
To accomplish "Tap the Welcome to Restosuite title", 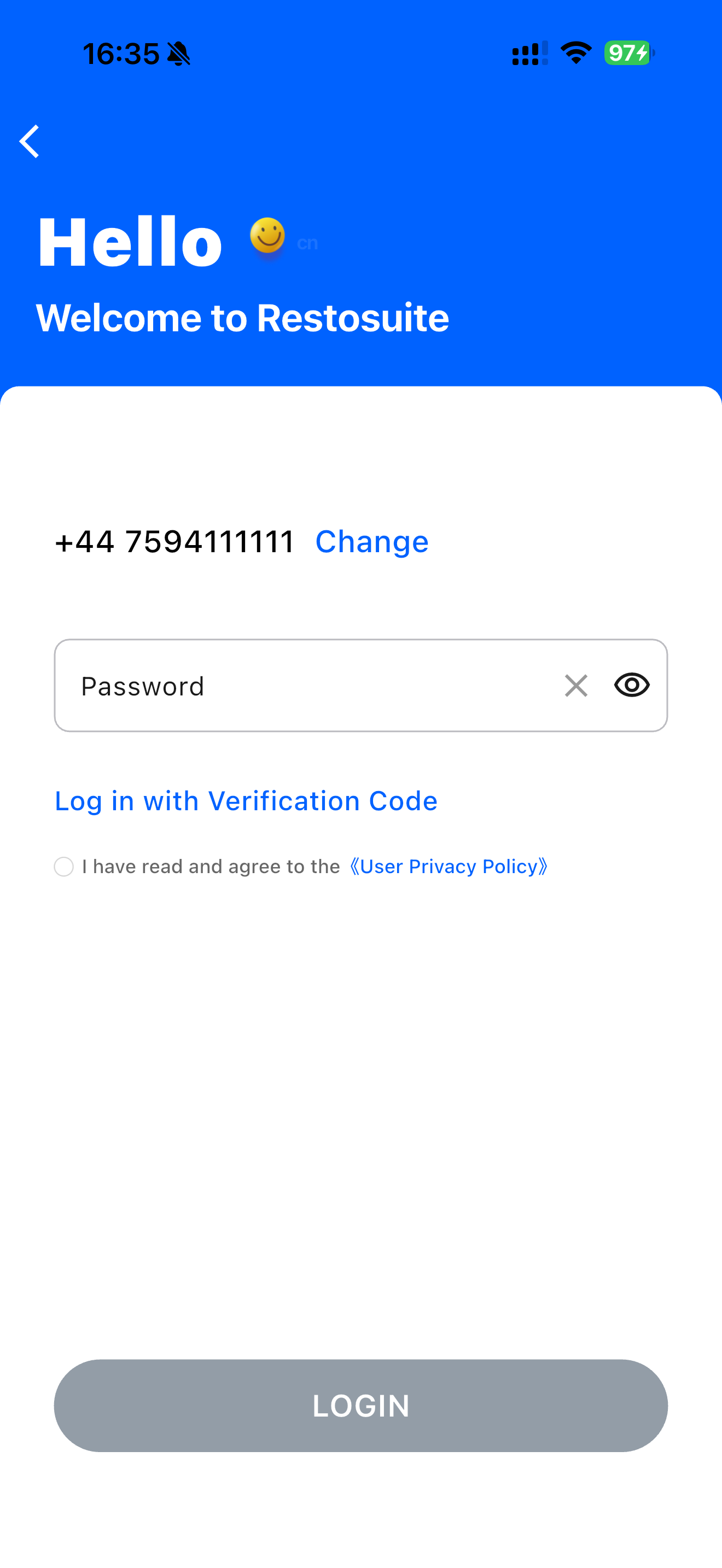I will pos(242,317).
